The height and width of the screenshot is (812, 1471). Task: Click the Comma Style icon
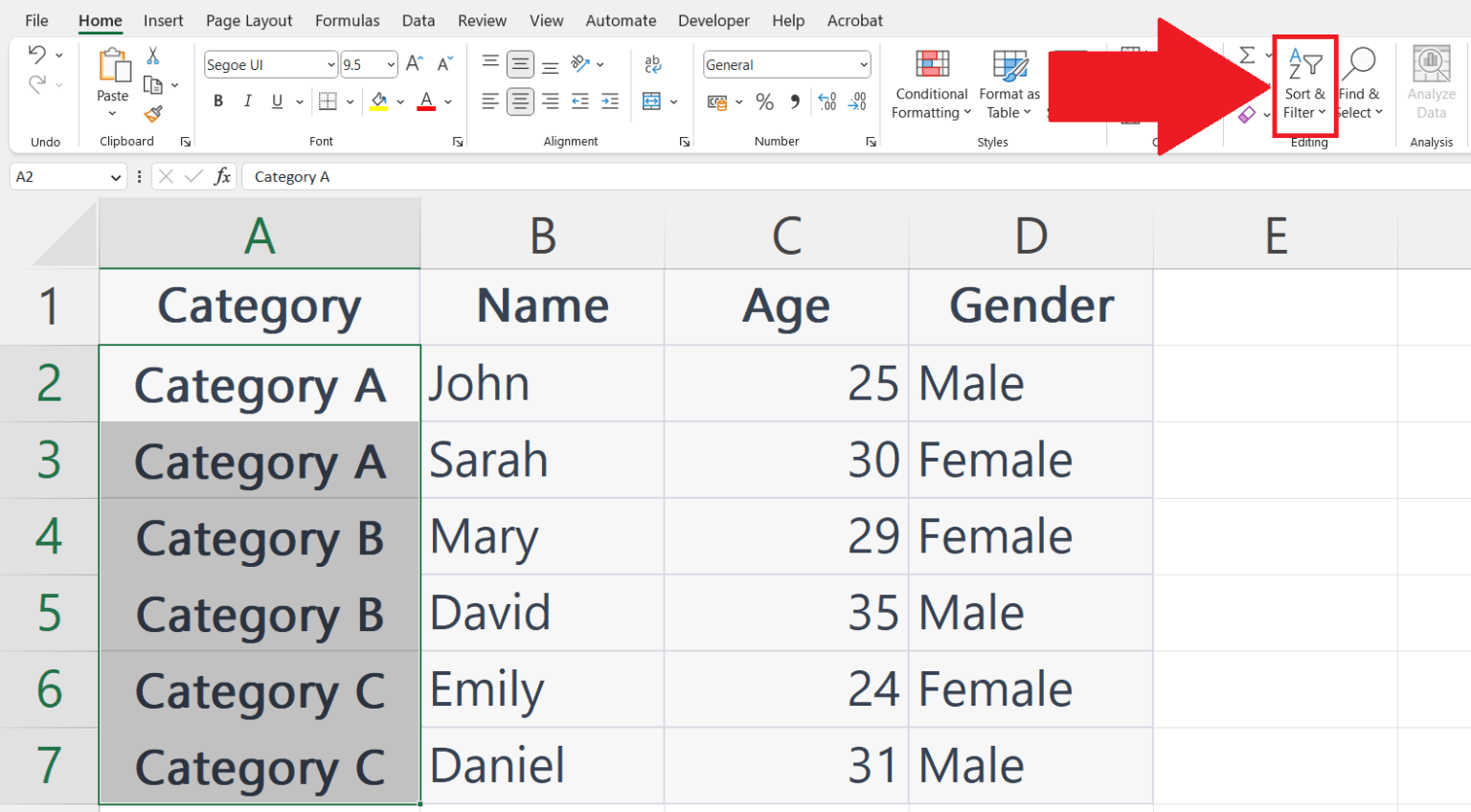click(794, 101)
